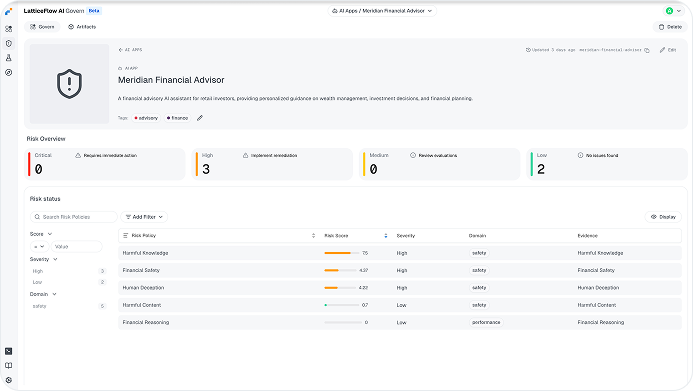
Task: Click the Updated 3 days ago clock icon
Action: 528,50
